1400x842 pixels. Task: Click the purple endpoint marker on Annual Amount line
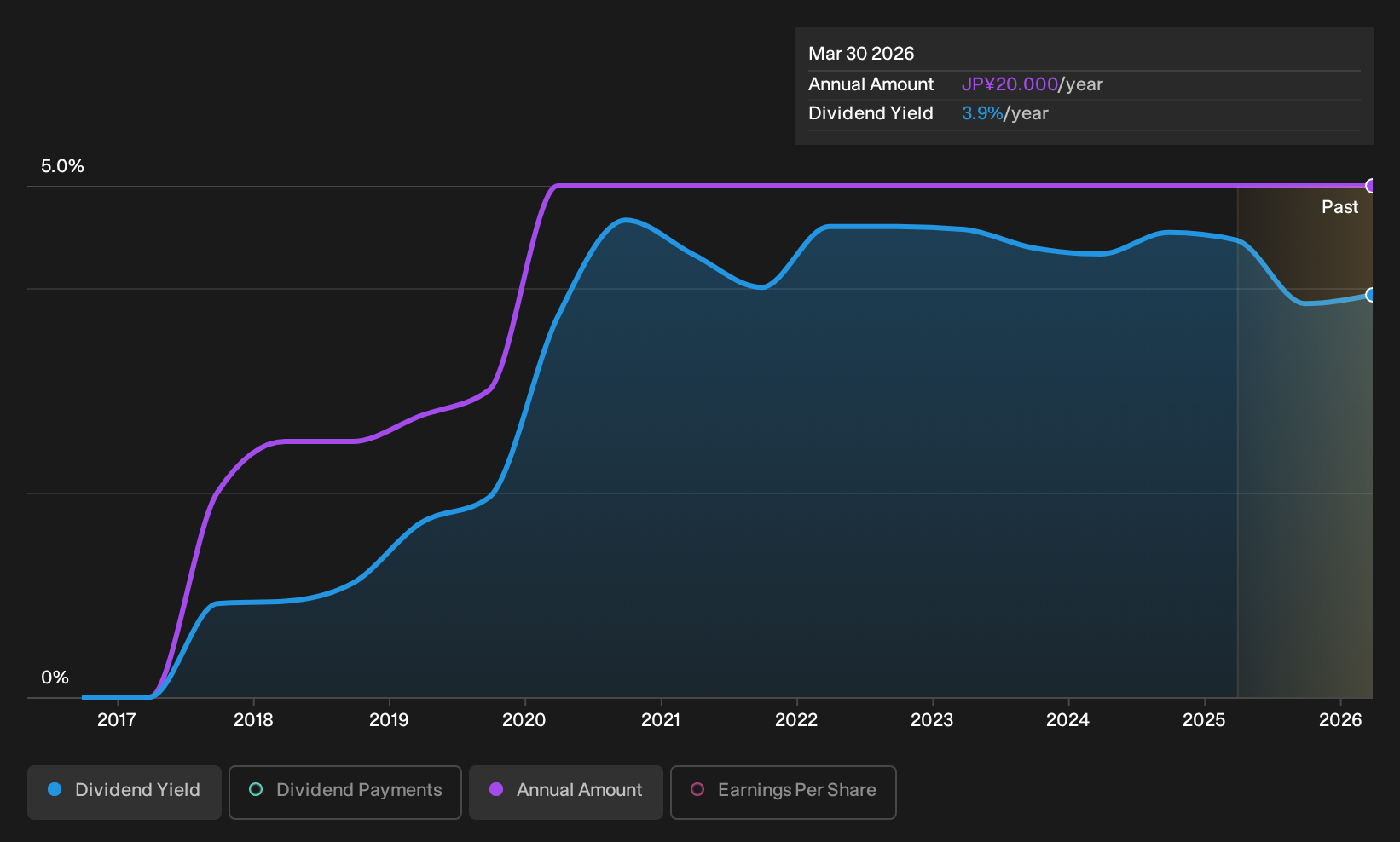[x=1371, y=186]
